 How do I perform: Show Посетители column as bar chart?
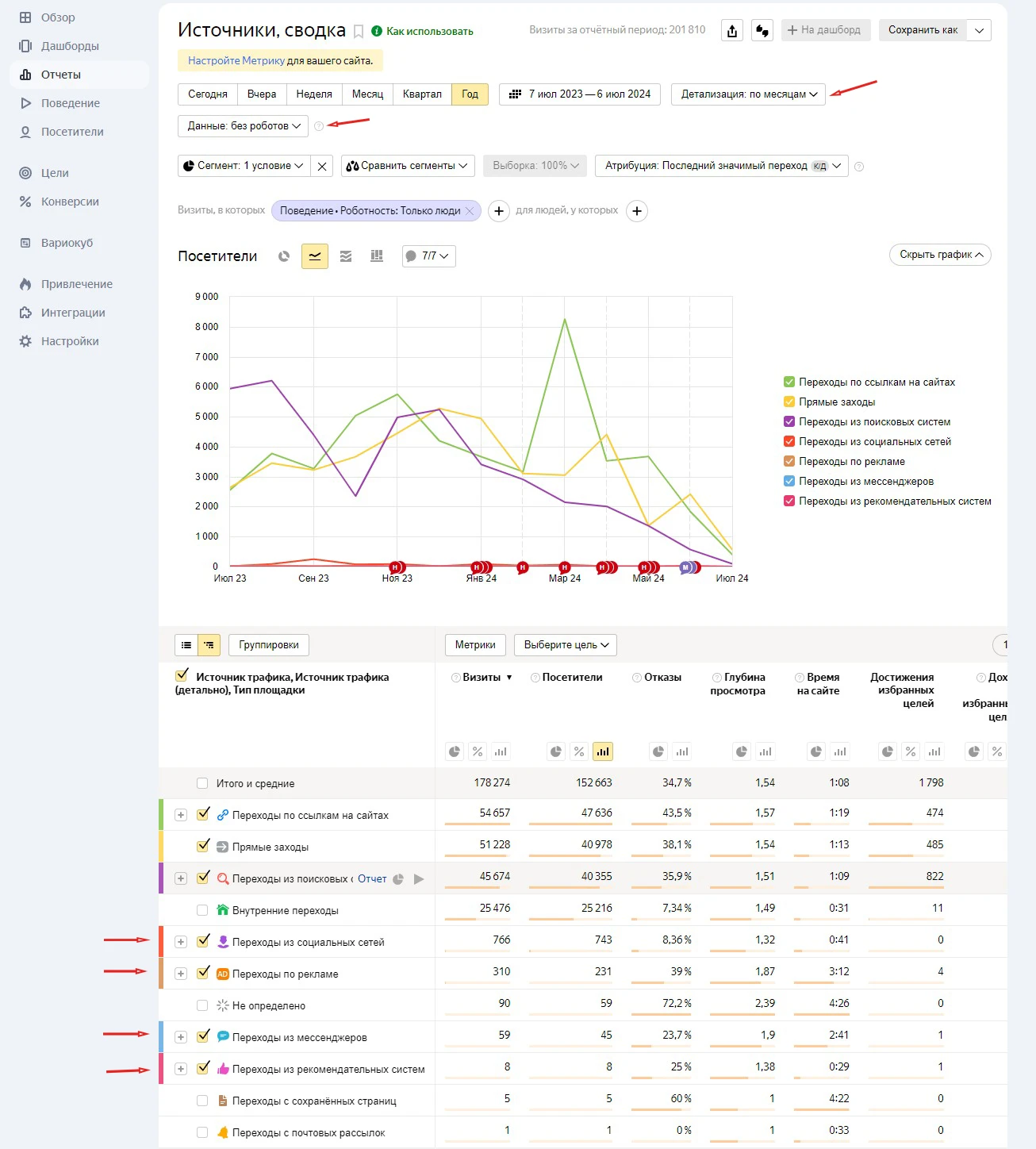(x=603, y=751)
